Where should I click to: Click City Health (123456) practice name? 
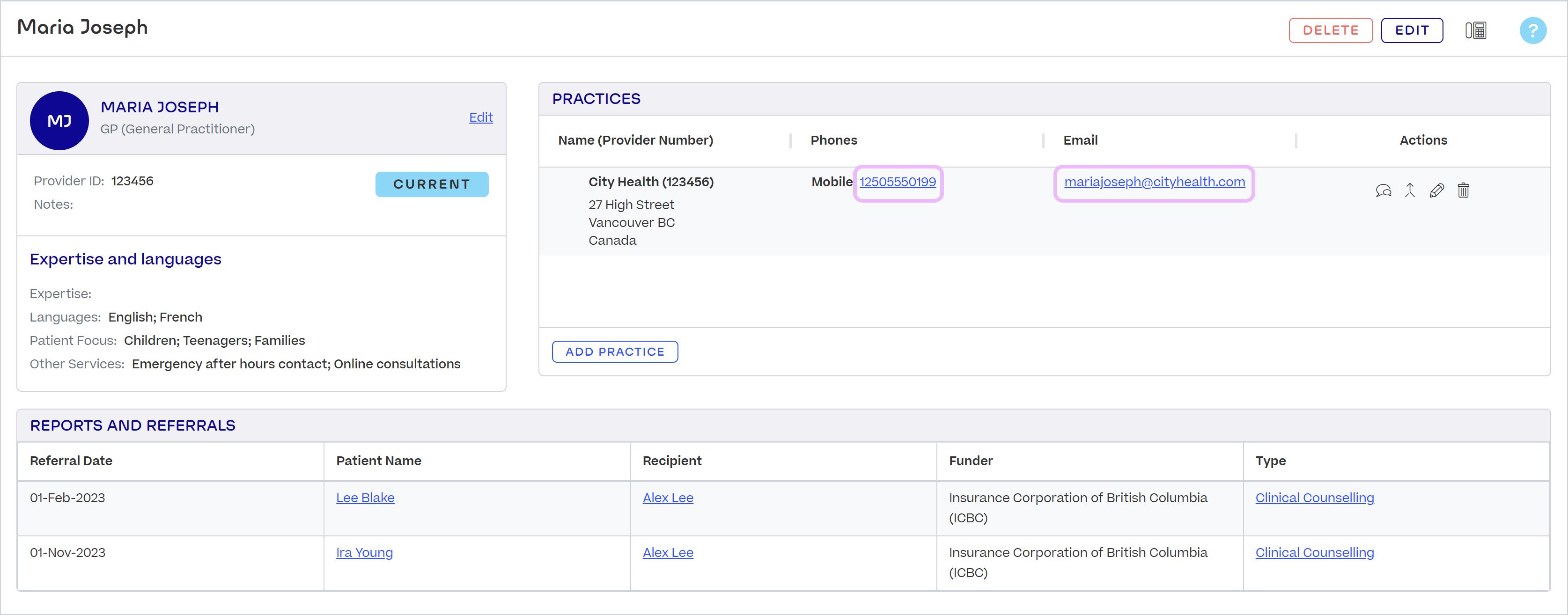click(x=651, y=182)
